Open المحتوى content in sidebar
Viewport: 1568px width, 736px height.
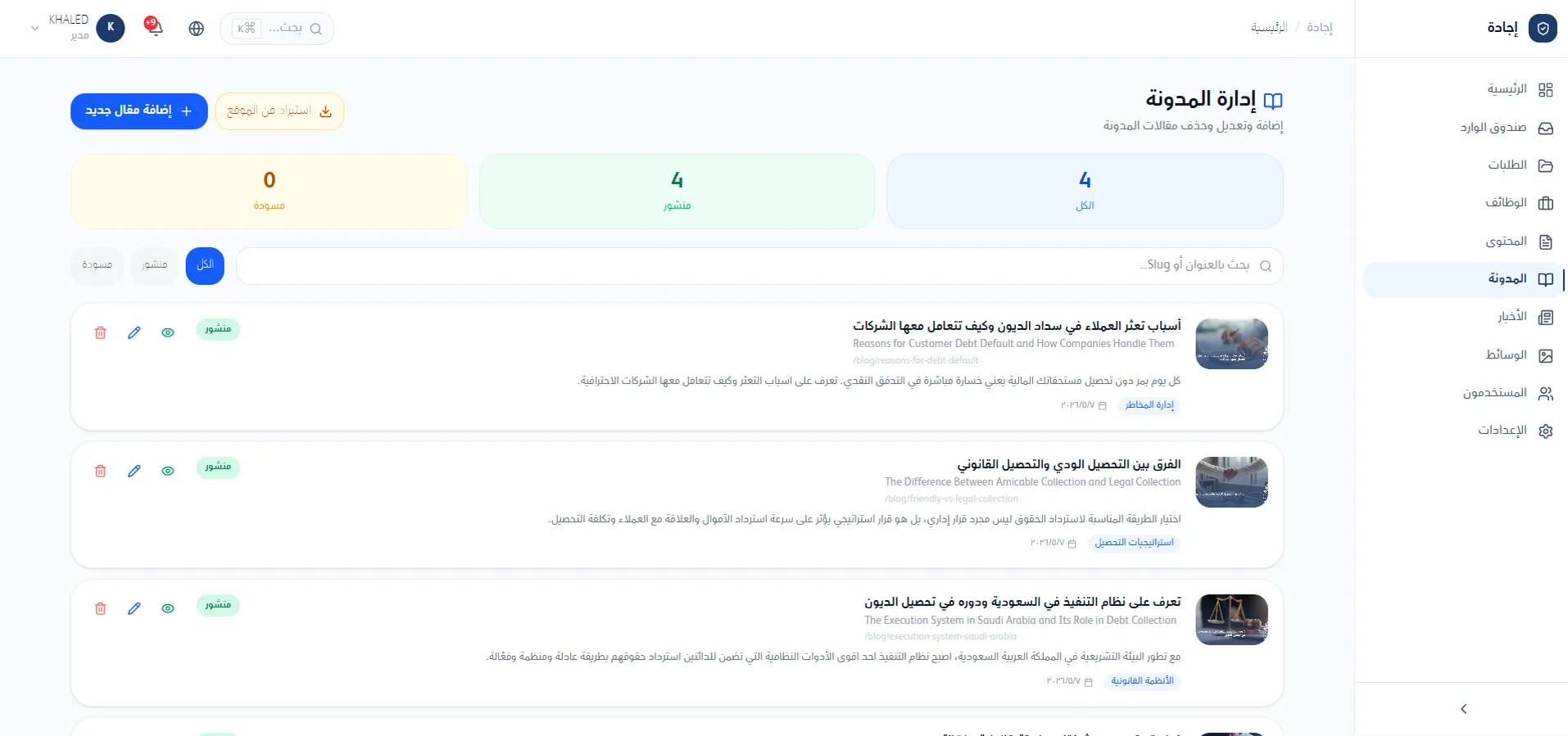click(1463, 242)
